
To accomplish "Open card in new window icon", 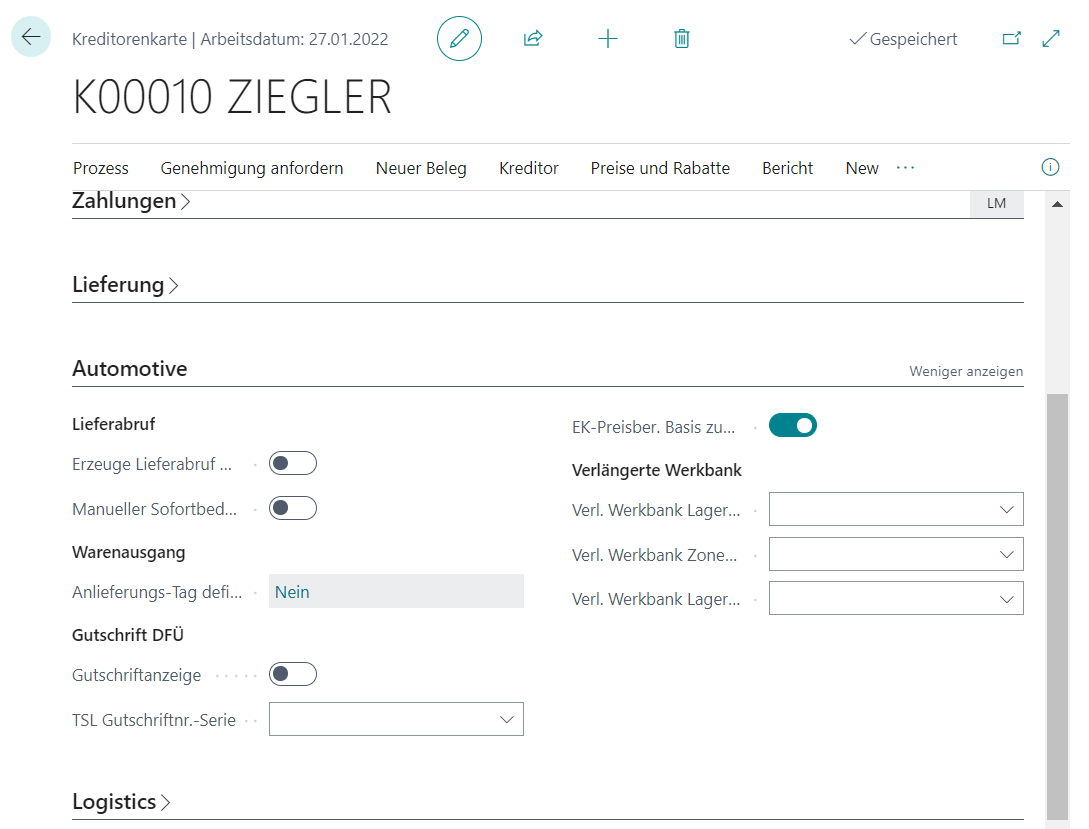I will [1012, 39].
